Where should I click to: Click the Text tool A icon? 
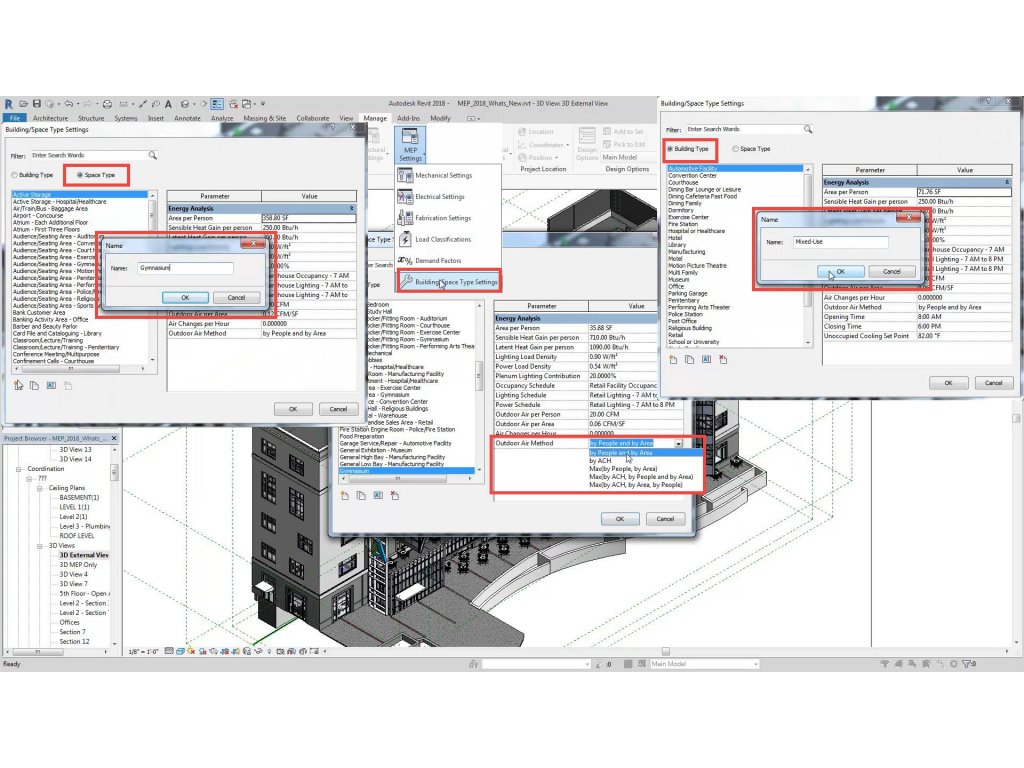[168, 104]
